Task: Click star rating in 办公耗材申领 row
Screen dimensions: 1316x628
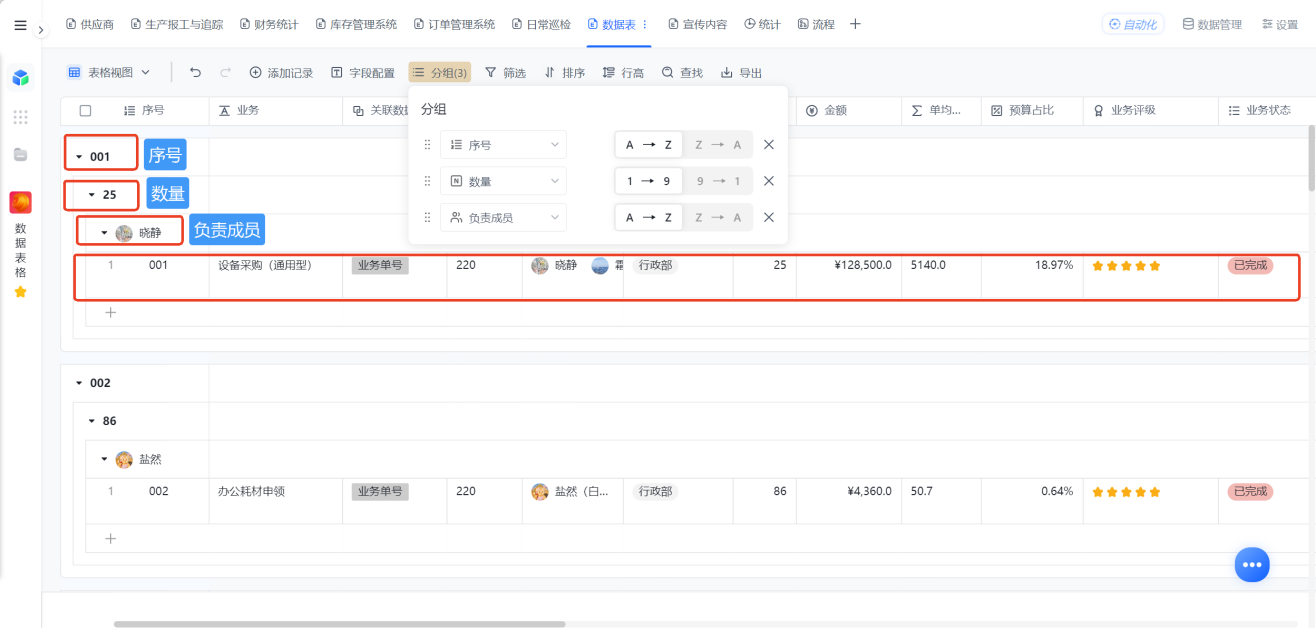Action: [1126, 492]
